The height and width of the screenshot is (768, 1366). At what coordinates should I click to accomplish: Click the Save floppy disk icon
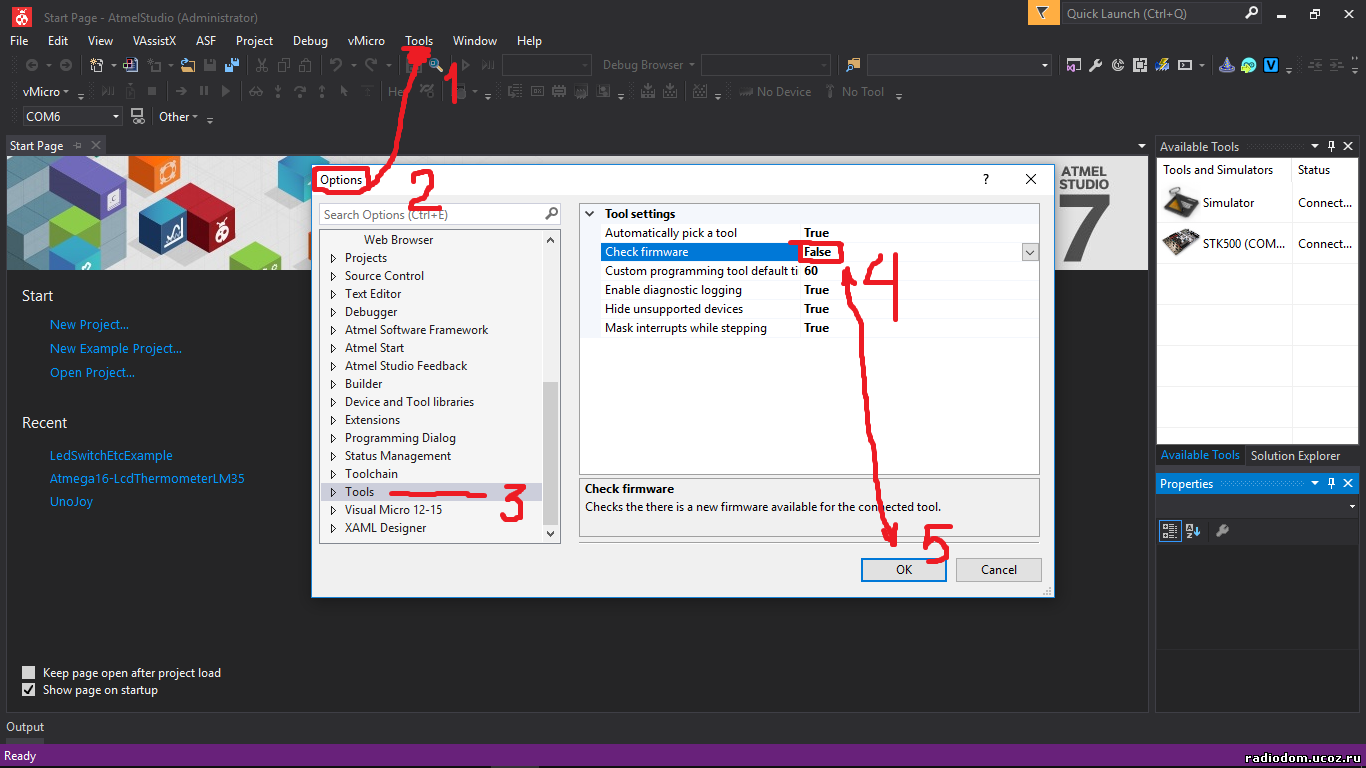click(210, 65)
